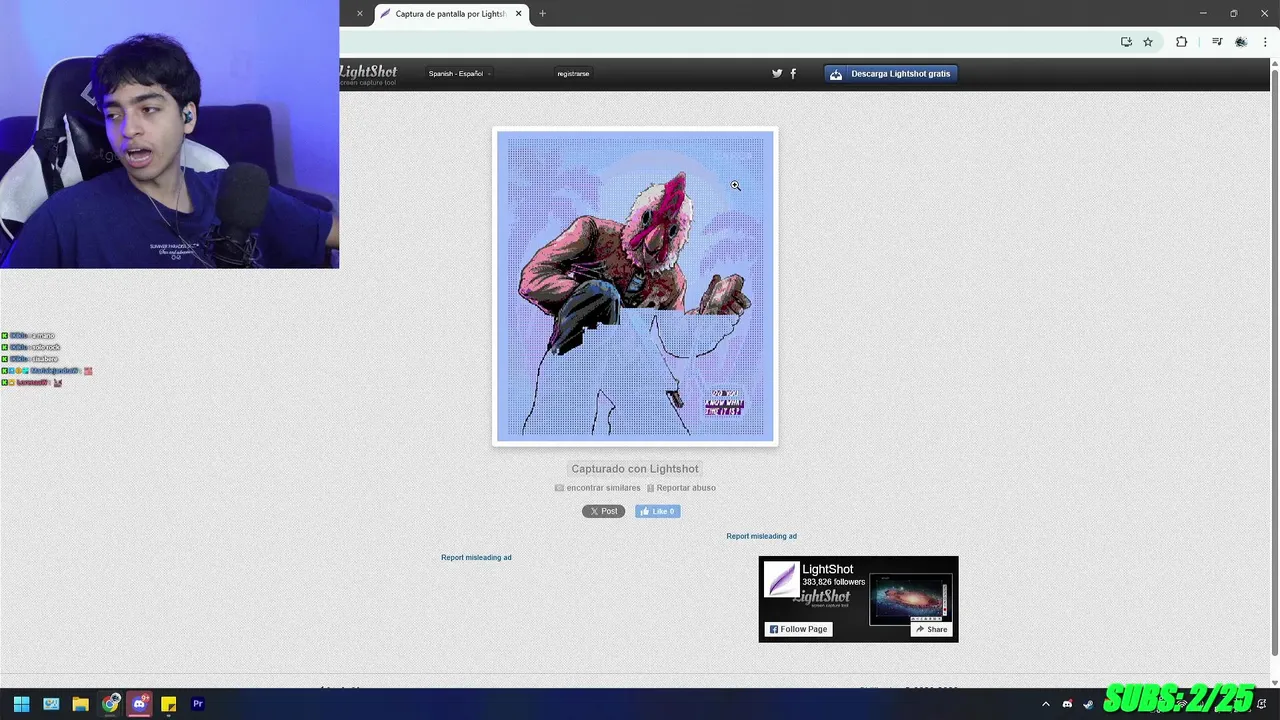Open Adobe Premiere Pro from the taskbar
This screenshot has width=1280, height=720.
pyautogui.click(x=198, y=704)
